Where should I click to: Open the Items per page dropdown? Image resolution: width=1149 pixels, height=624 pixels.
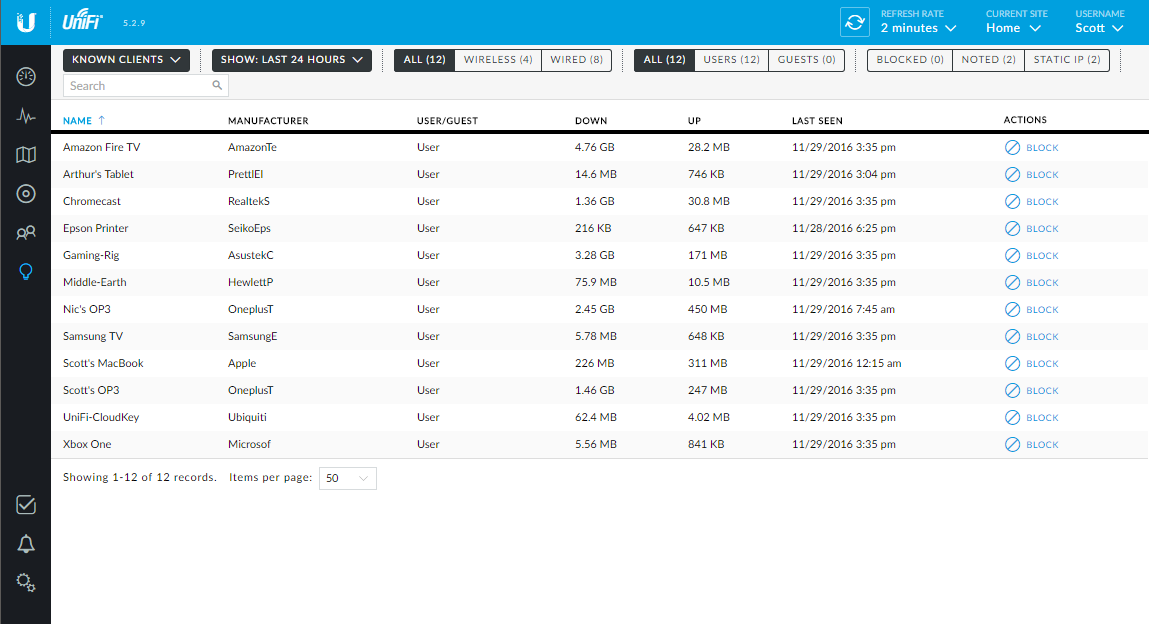(x=347, y=478)
